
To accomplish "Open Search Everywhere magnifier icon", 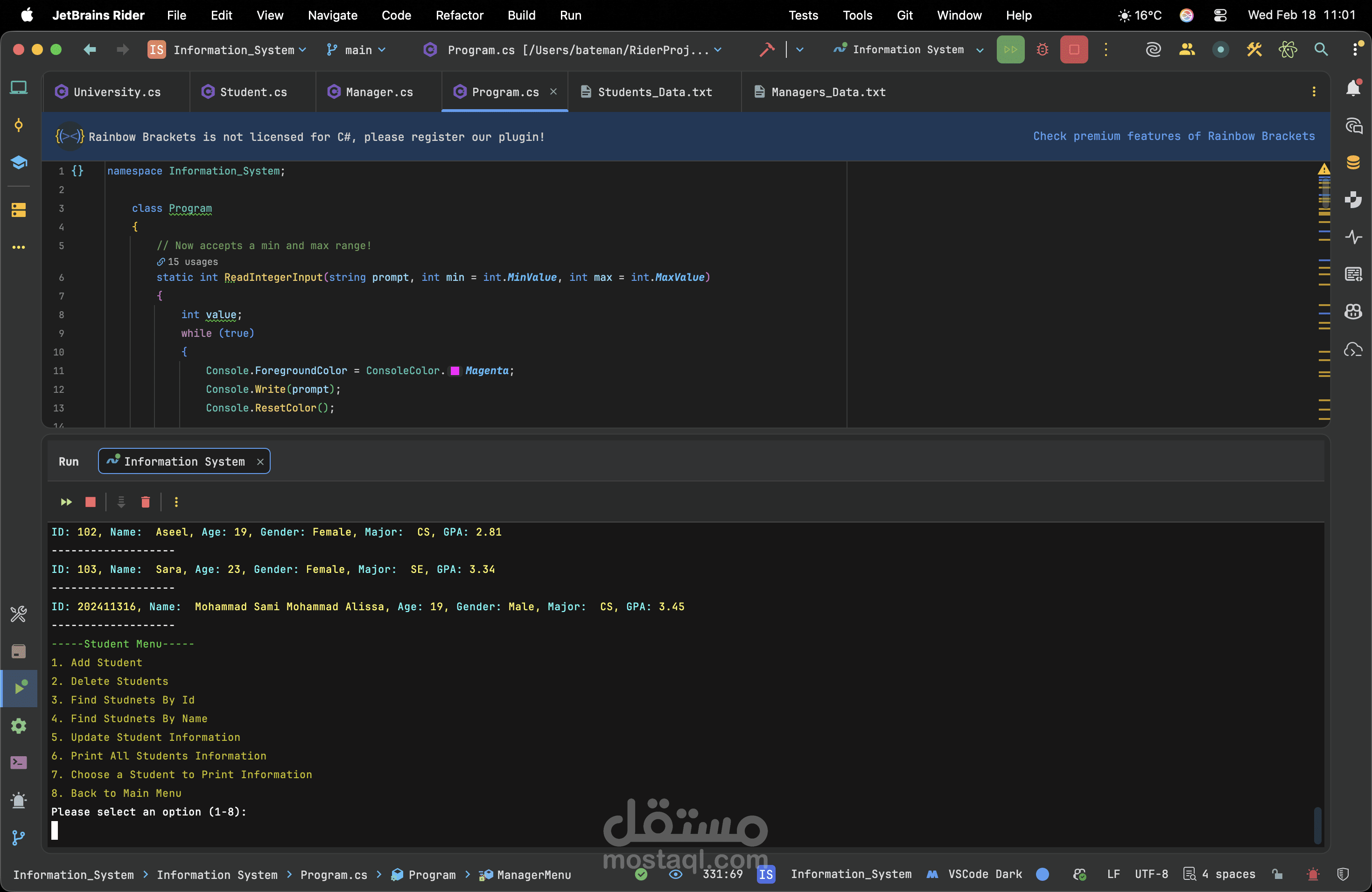I will [x=1321, y=49].
